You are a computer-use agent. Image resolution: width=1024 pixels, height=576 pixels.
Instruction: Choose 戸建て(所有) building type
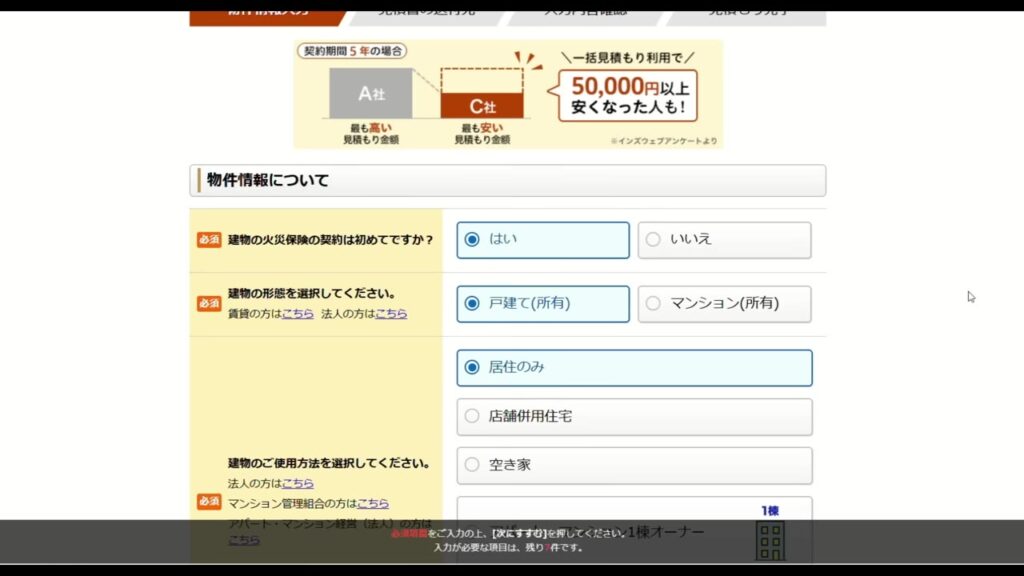543,304
